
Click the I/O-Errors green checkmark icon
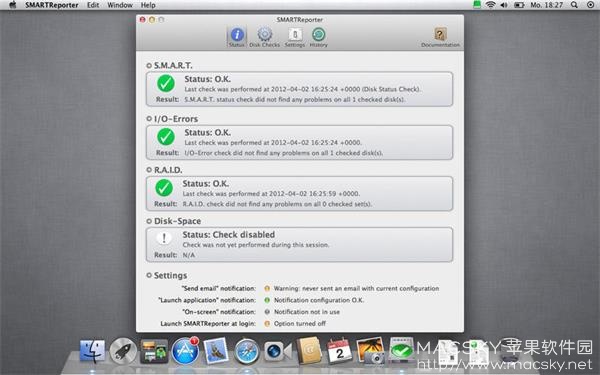coord(166,137)
